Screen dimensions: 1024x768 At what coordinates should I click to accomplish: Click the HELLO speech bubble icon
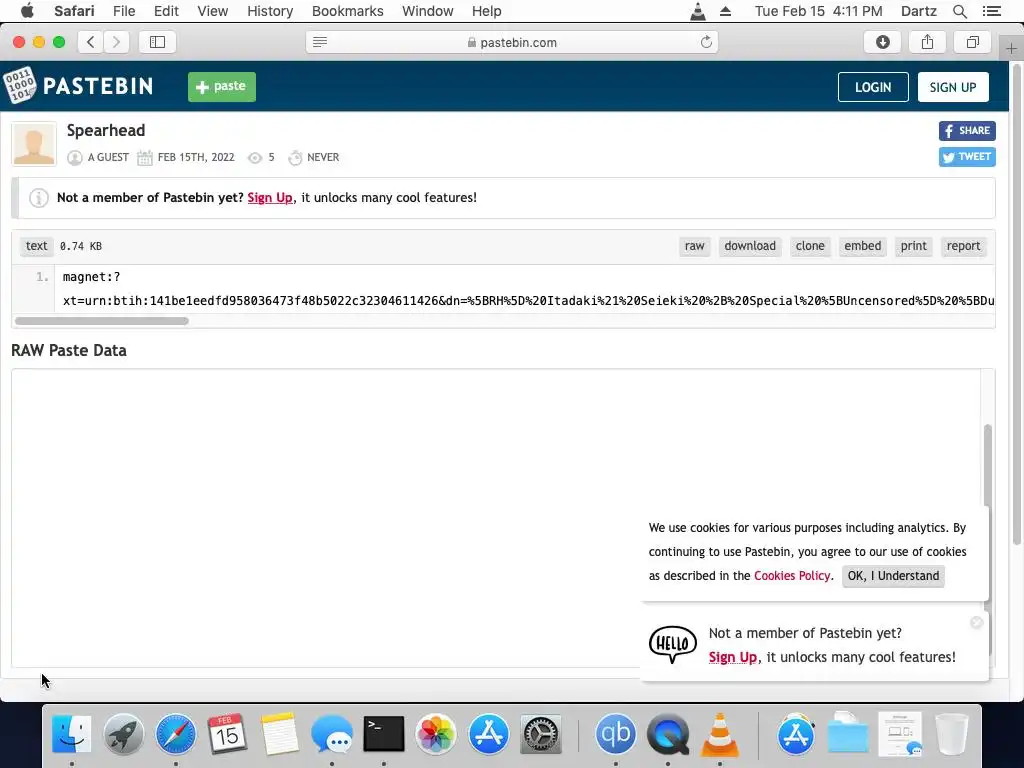(673, 645)
